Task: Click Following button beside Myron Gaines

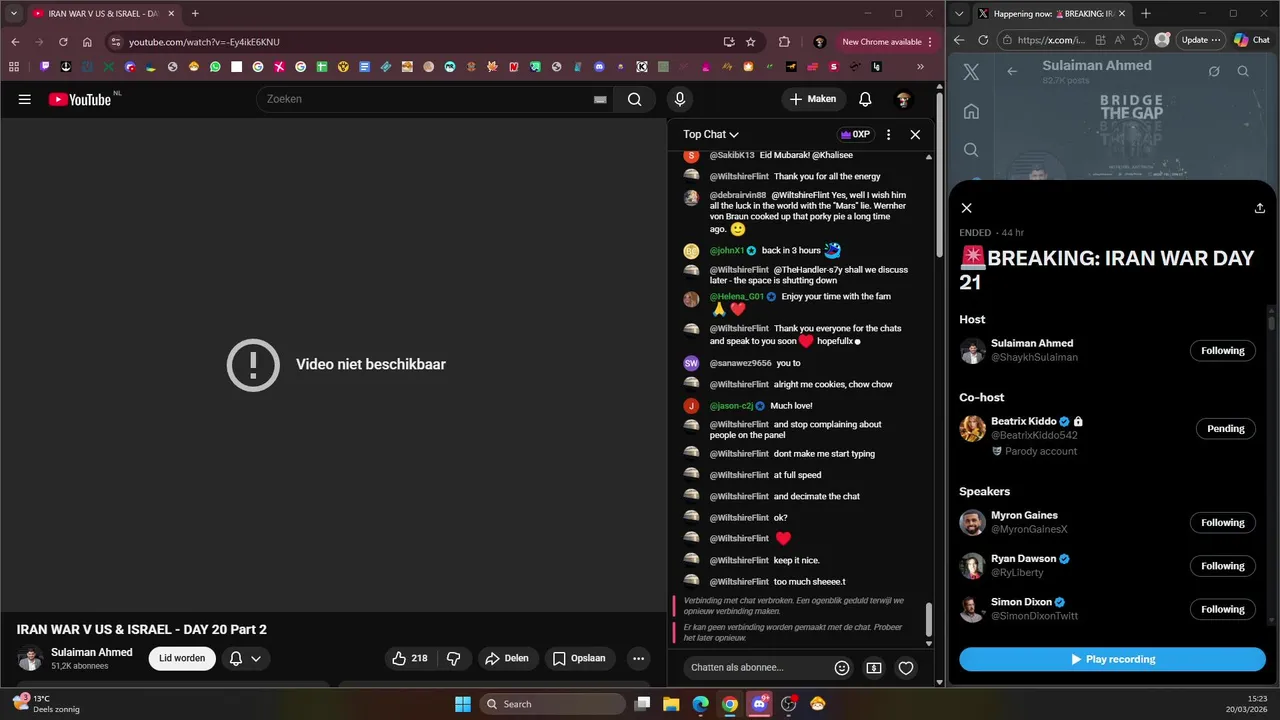Action: [x=1223, y=523]
